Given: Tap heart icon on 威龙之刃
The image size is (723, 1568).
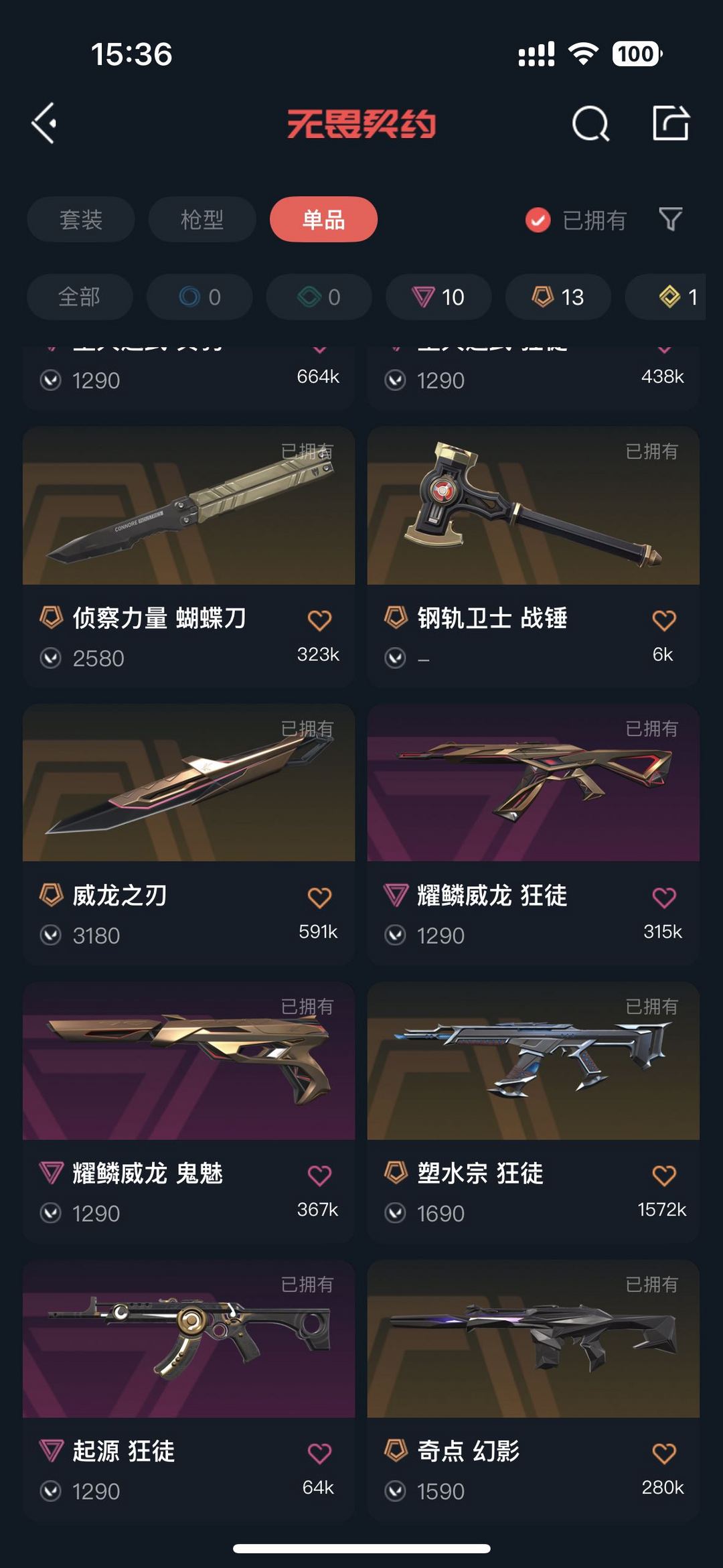Looking at the screenshot, I should 319,898.
